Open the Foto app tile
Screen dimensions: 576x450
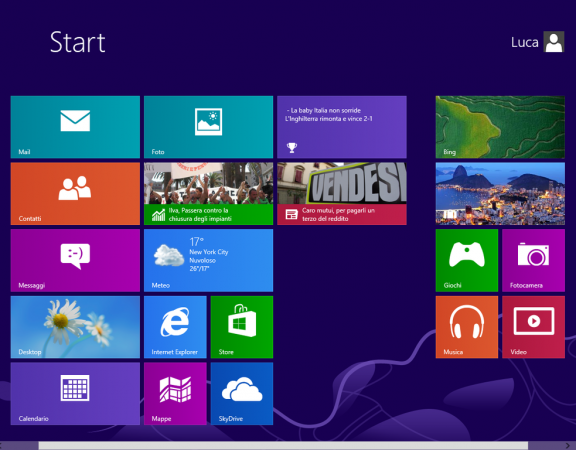(208, 127)
